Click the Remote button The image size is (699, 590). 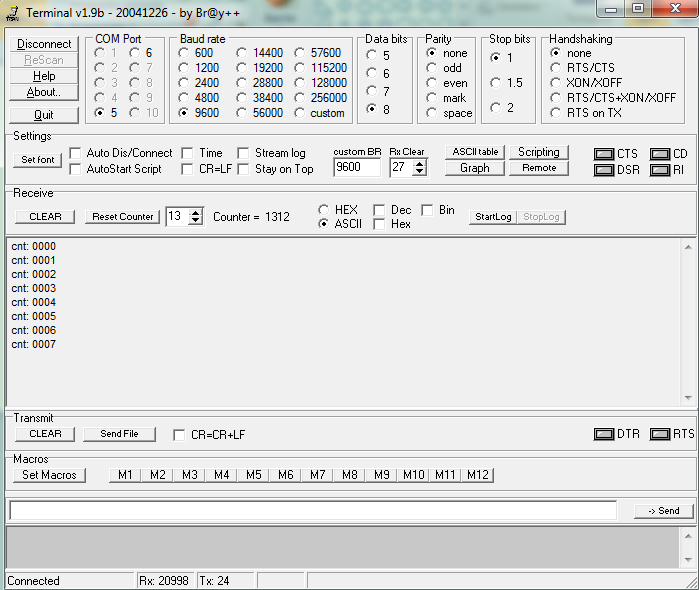pos(539,168)
